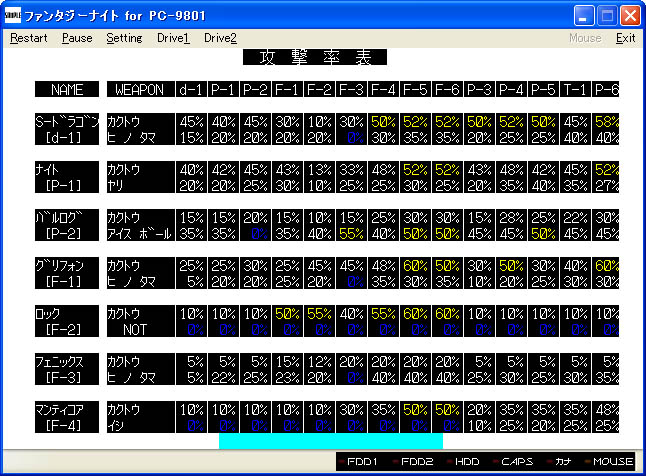646x476 pixels.
Task: Click the HDD status indicator
Action: 463,462
